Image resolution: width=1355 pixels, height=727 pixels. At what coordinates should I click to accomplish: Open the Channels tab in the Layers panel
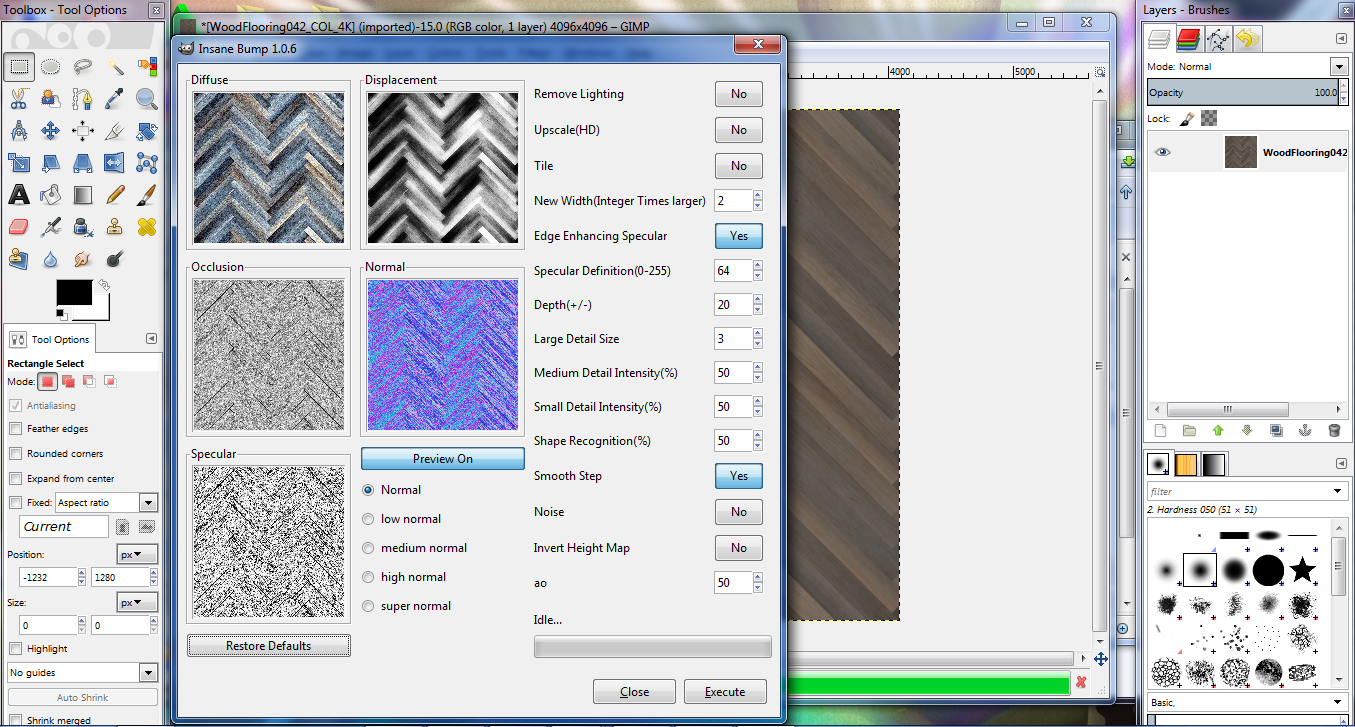click(x=1188, y=38)
